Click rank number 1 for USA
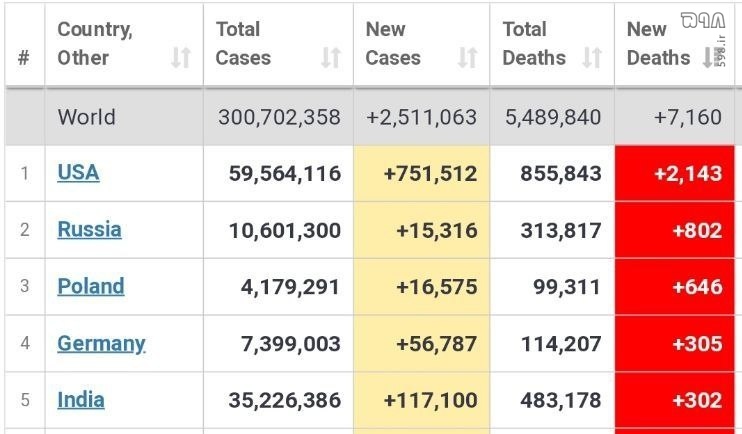Image resolution: width=742 pixels, height=434 pixels. pyautogui.click(x=25, y=173)
